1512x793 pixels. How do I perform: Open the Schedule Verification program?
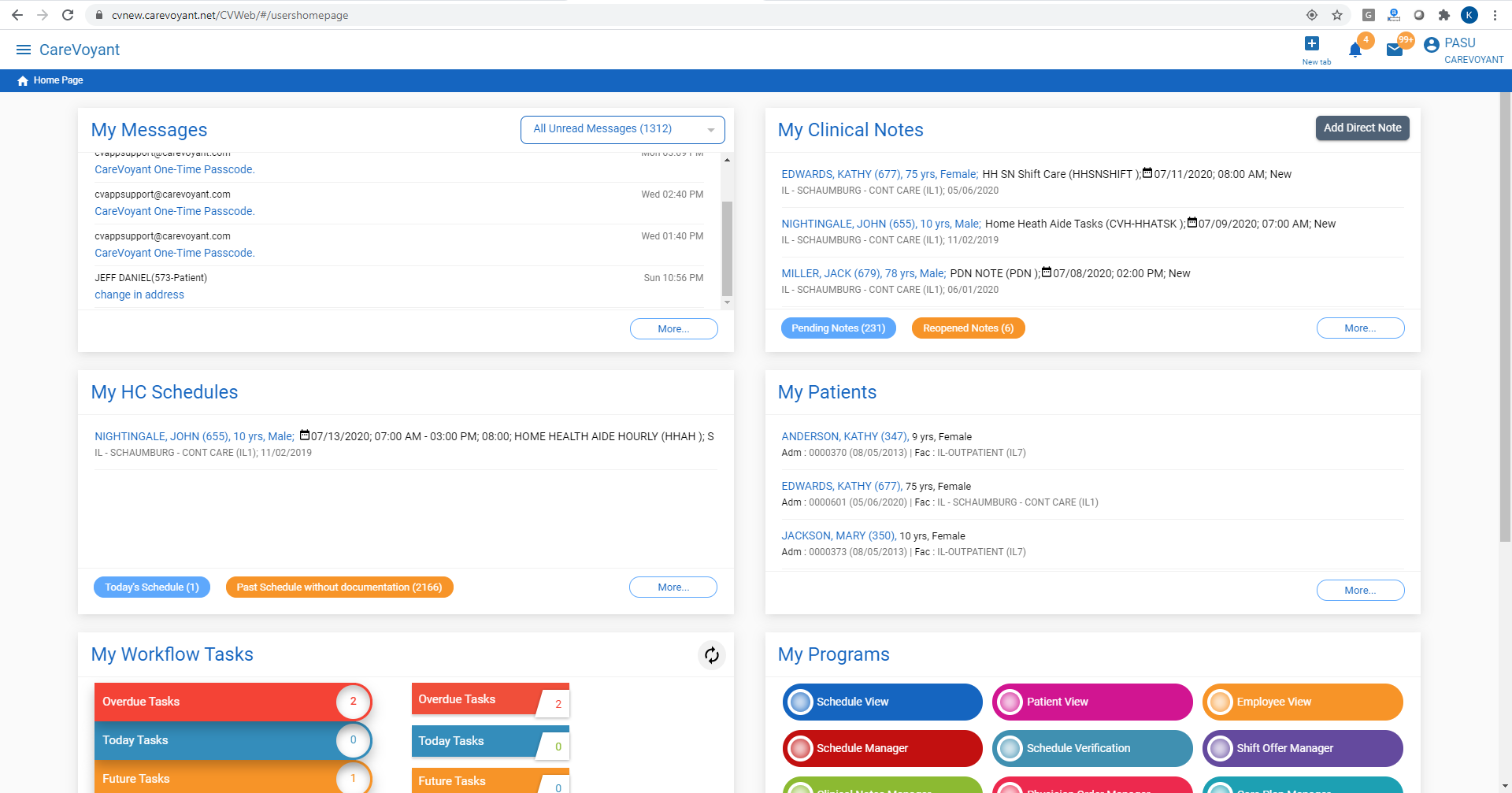[x=1092, y=748]
